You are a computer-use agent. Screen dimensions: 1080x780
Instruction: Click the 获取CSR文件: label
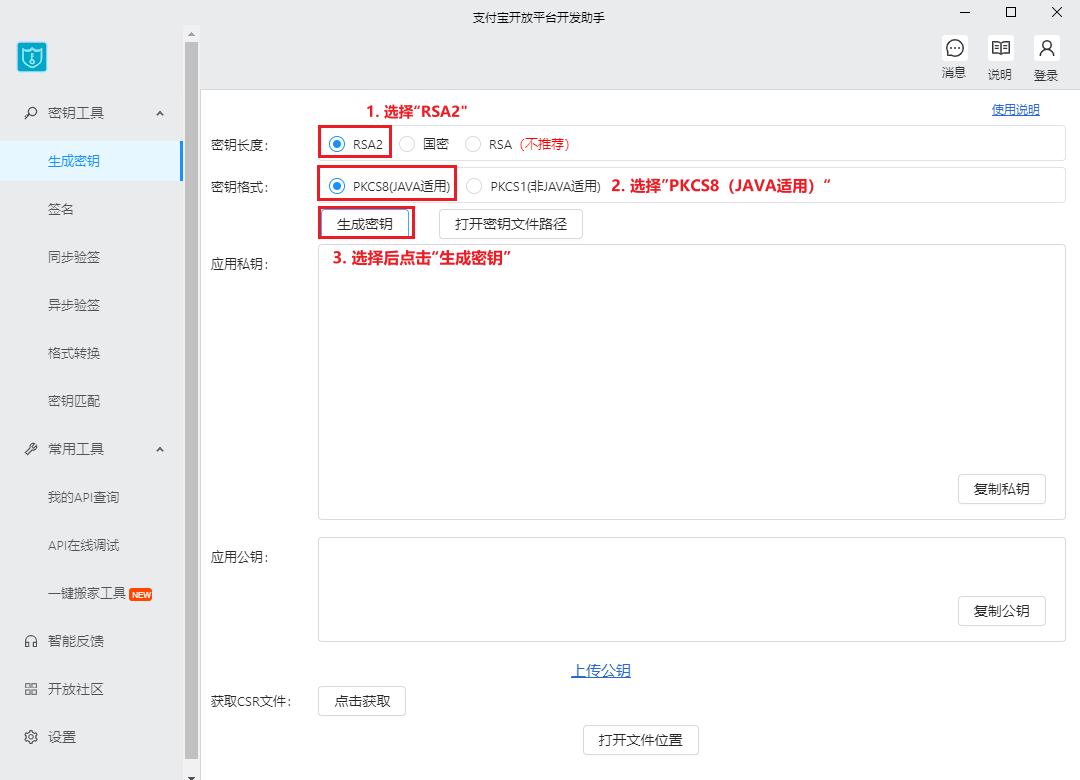coord(251,701)
